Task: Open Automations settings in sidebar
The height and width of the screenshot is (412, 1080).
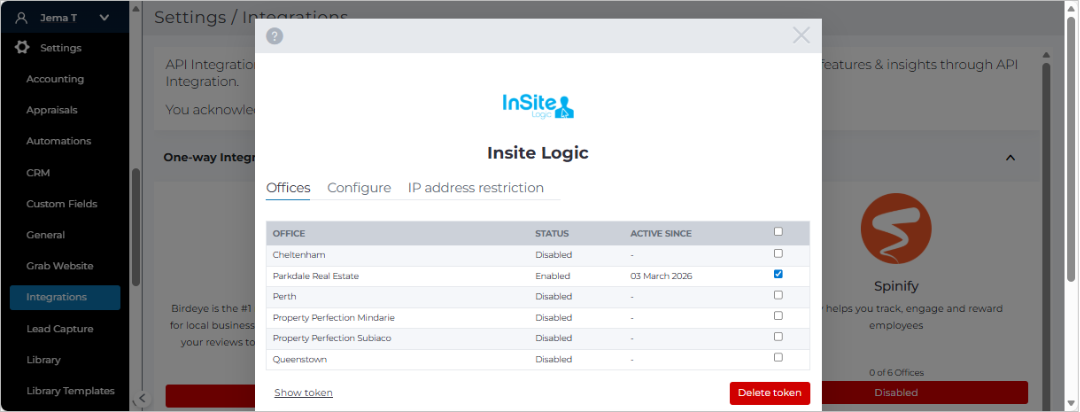Action: coord(59,141)
